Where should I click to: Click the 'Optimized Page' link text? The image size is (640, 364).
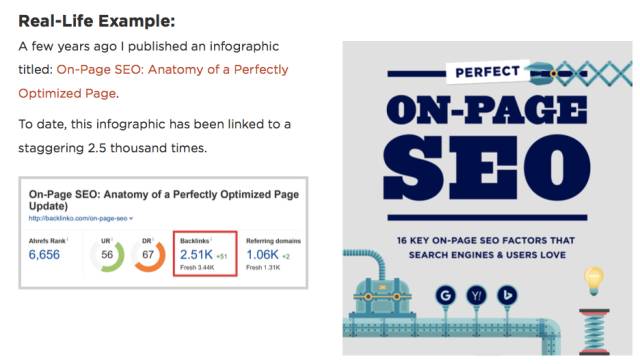tap(67, 93)
